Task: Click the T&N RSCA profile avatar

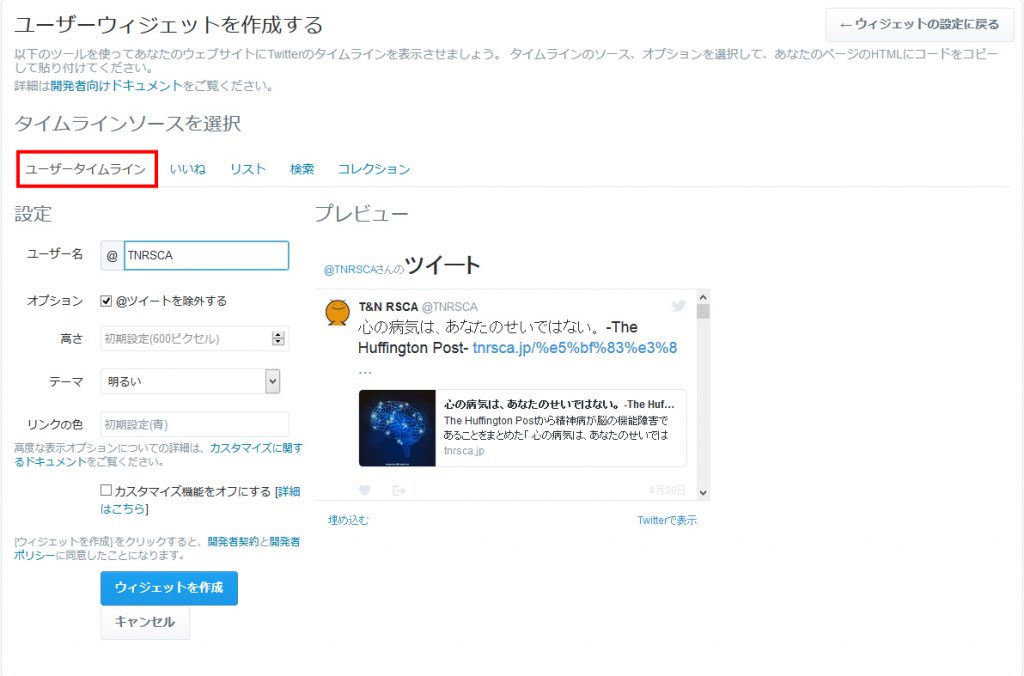Action: (338, 312)
